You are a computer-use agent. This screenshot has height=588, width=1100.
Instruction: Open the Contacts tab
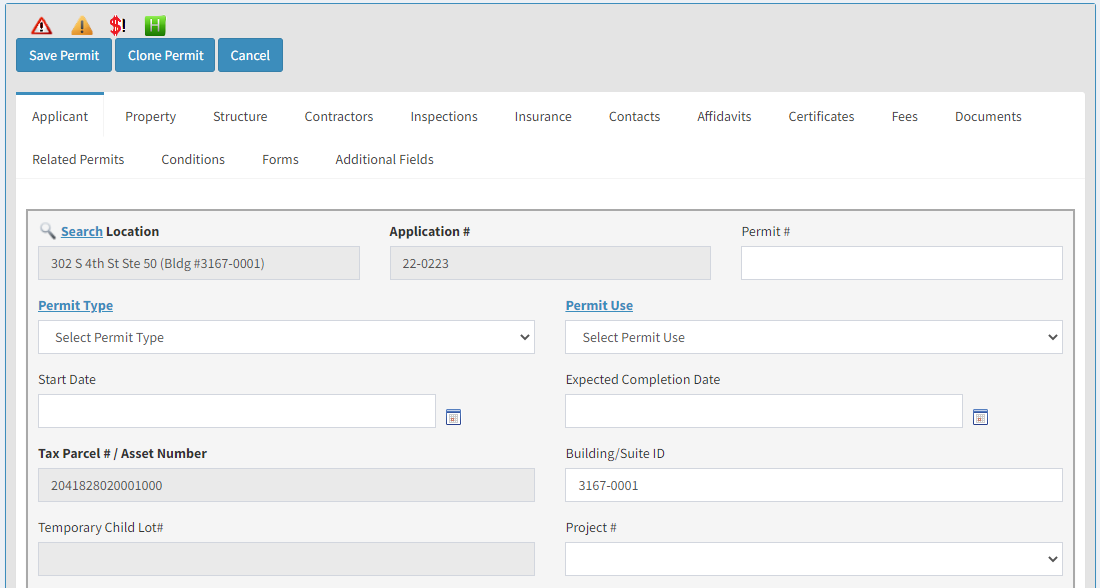pyautogui.click(x=634, y=116)
